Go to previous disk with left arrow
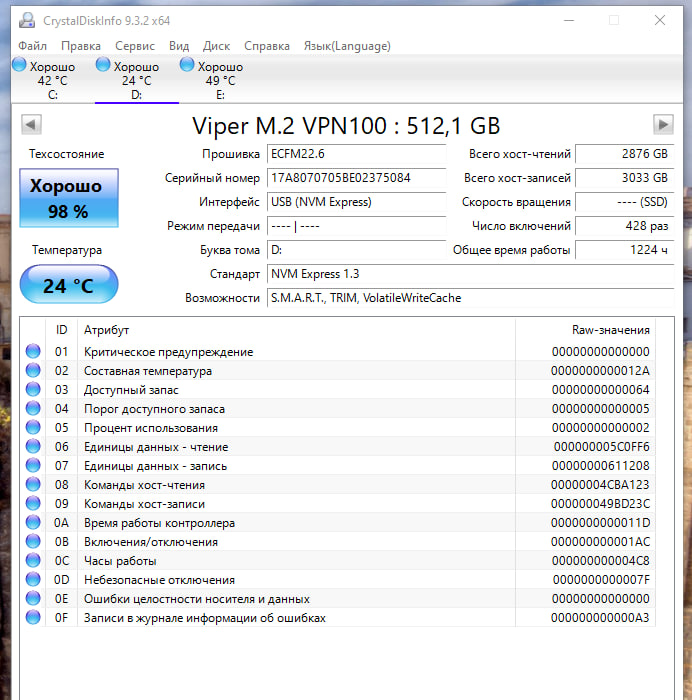692x700 pixels. (x=31, y=125)
